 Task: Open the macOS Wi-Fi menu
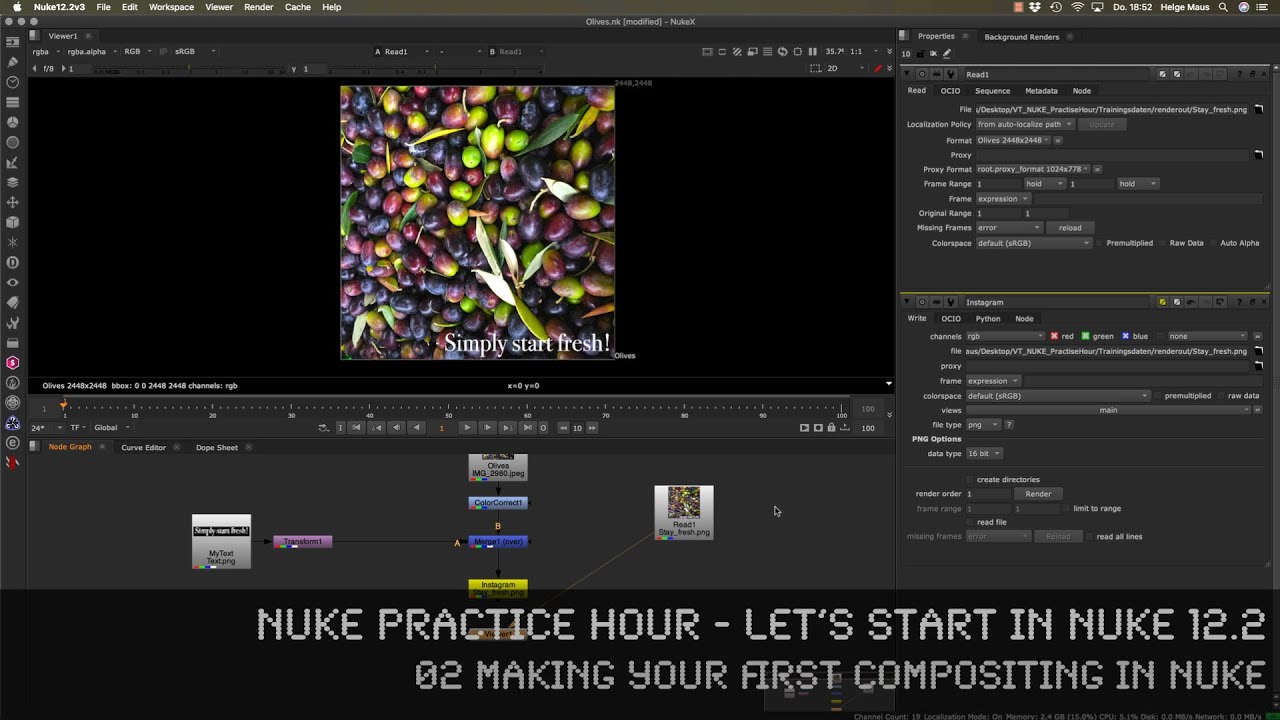click(x=1077, y=7)
